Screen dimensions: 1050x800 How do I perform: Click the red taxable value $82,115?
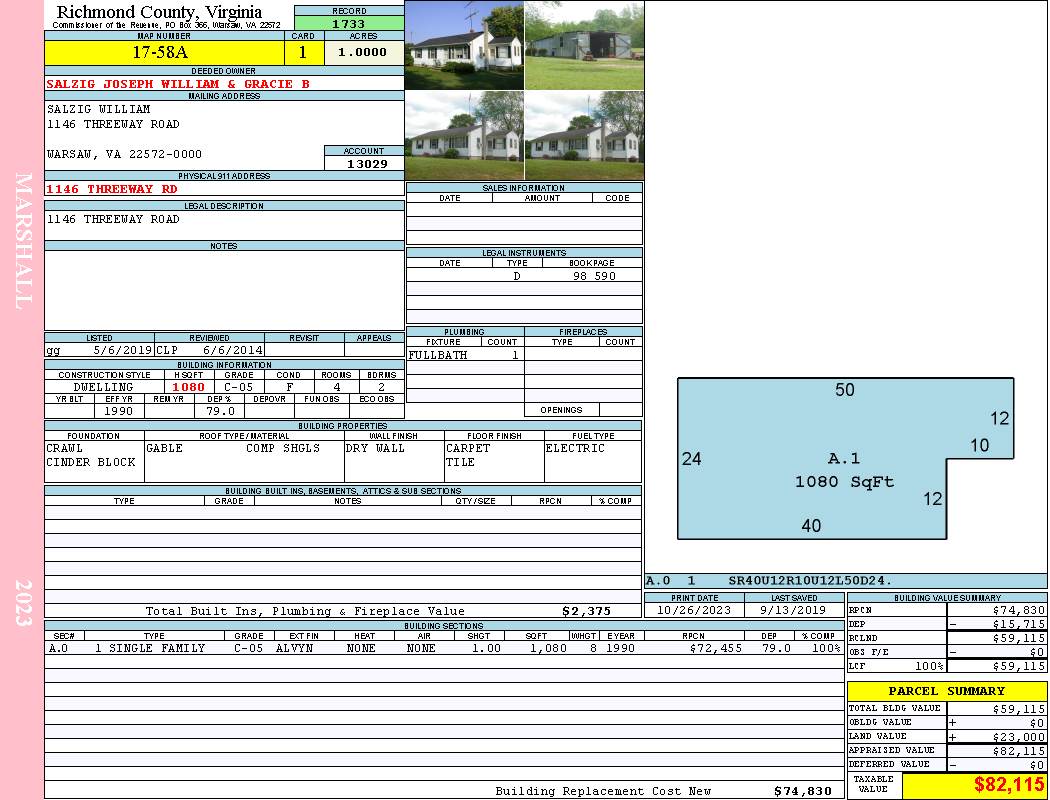coord(1009,785)
